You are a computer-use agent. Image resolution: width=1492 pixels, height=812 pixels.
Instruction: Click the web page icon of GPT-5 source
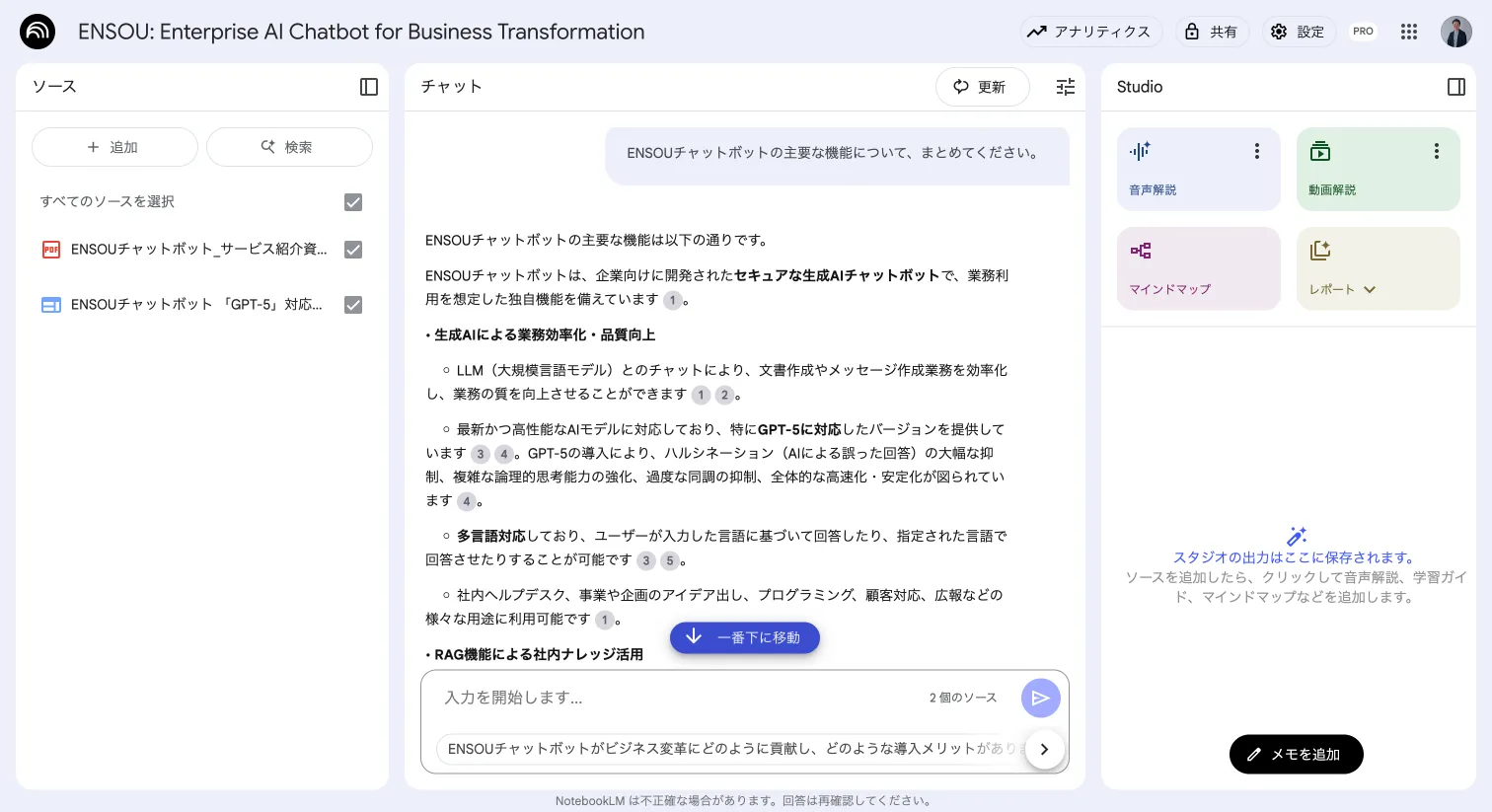click(51, 305)
